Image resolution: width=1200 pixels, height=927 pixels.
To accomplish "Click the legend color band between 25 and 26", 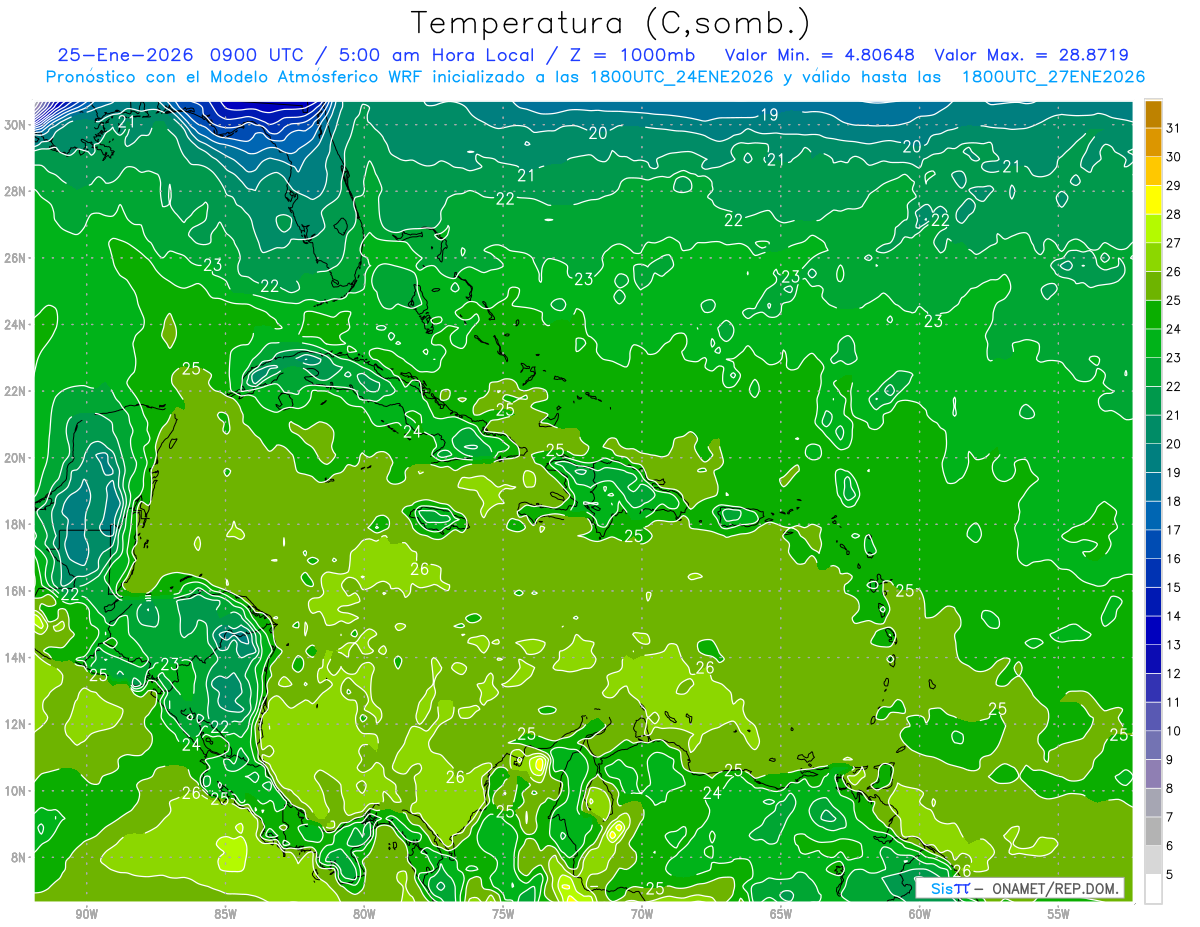I will pyautogui.click(x=1153, y=285).
